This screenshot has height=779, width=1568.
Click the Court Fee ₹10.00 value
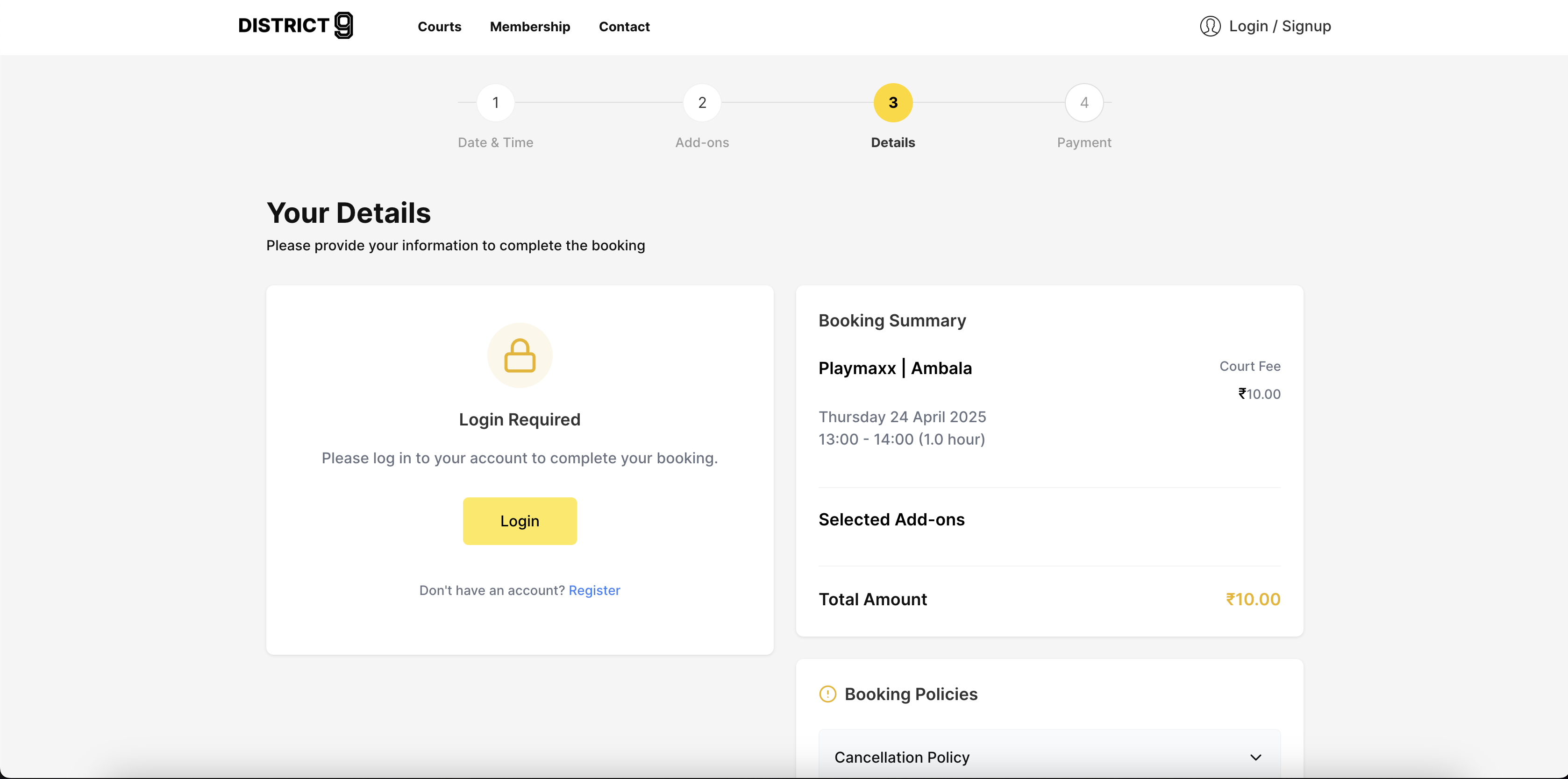tap(1259, 394)
